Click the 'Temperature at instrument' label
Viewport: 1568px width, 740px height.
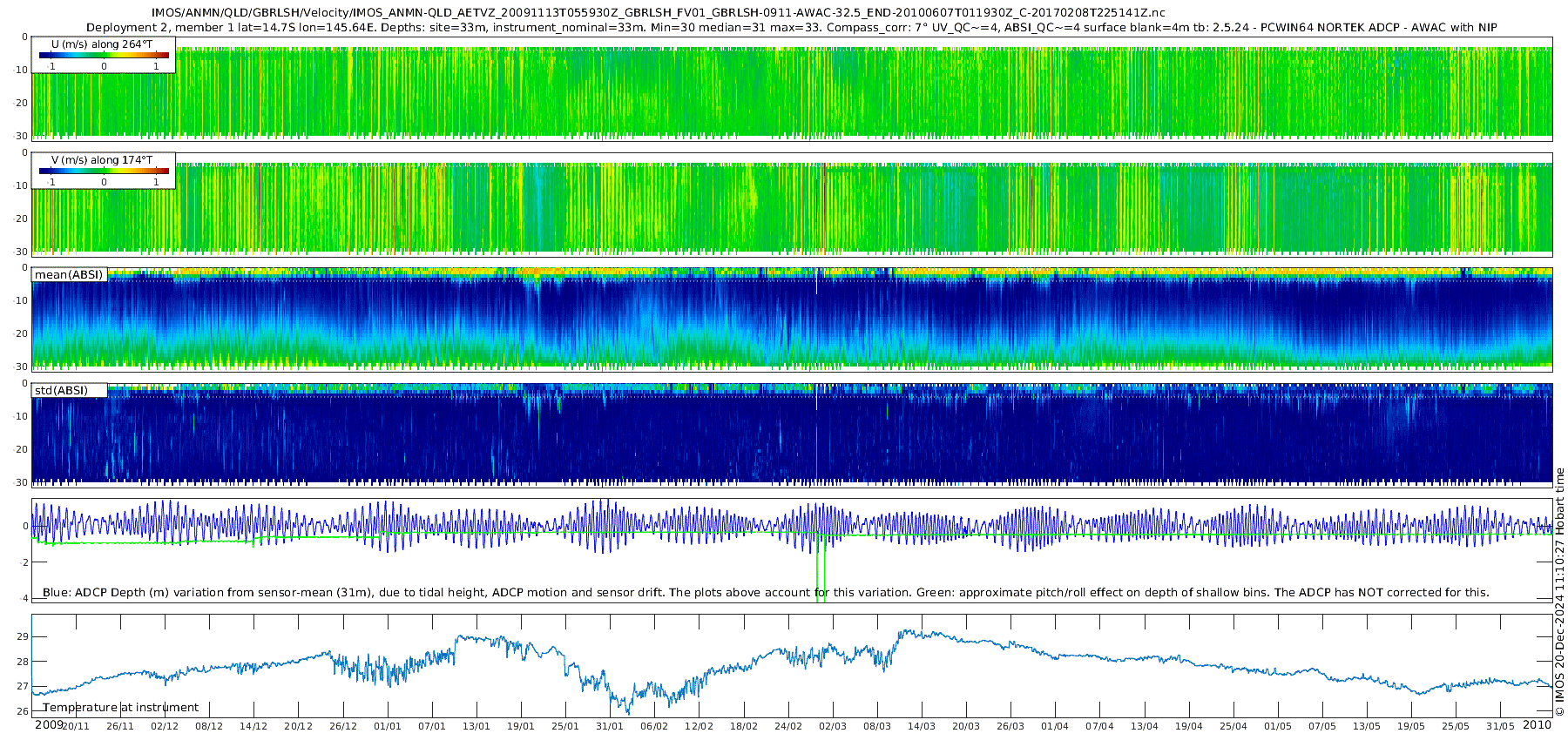[x=120, y=708]
